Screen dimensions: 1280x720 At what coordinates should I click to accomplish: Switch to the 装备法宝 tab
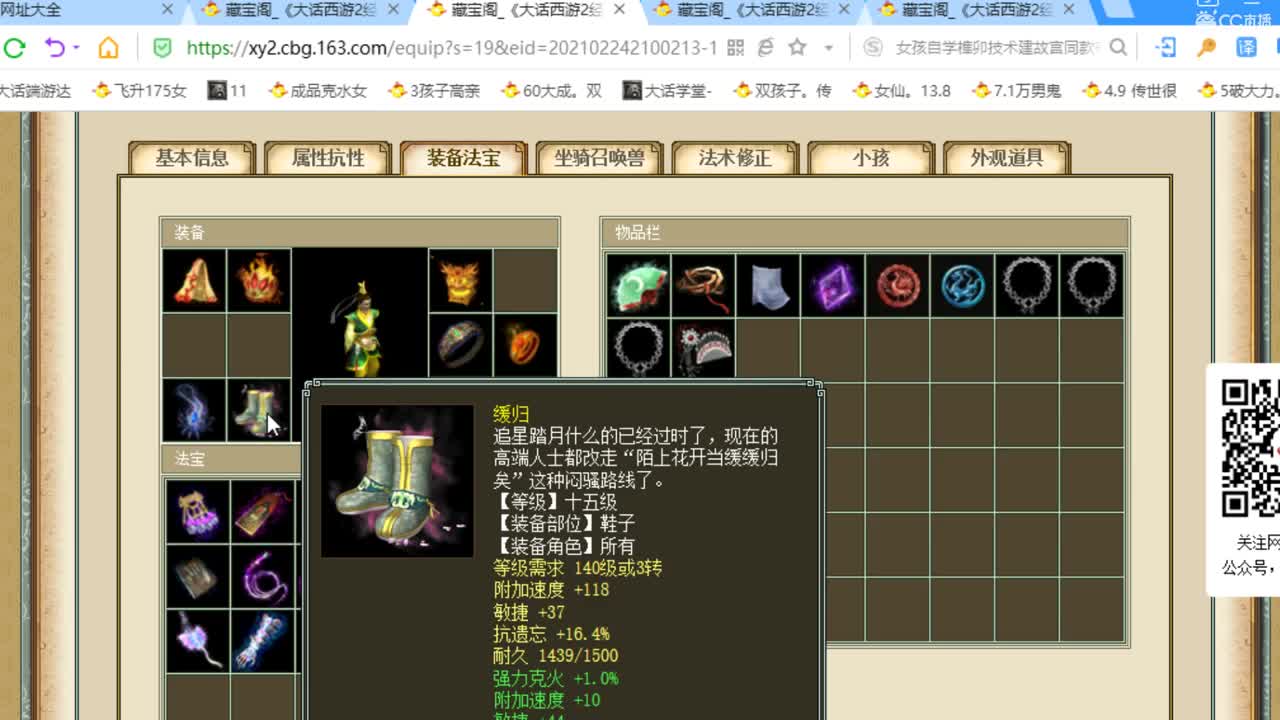point(464,158)
